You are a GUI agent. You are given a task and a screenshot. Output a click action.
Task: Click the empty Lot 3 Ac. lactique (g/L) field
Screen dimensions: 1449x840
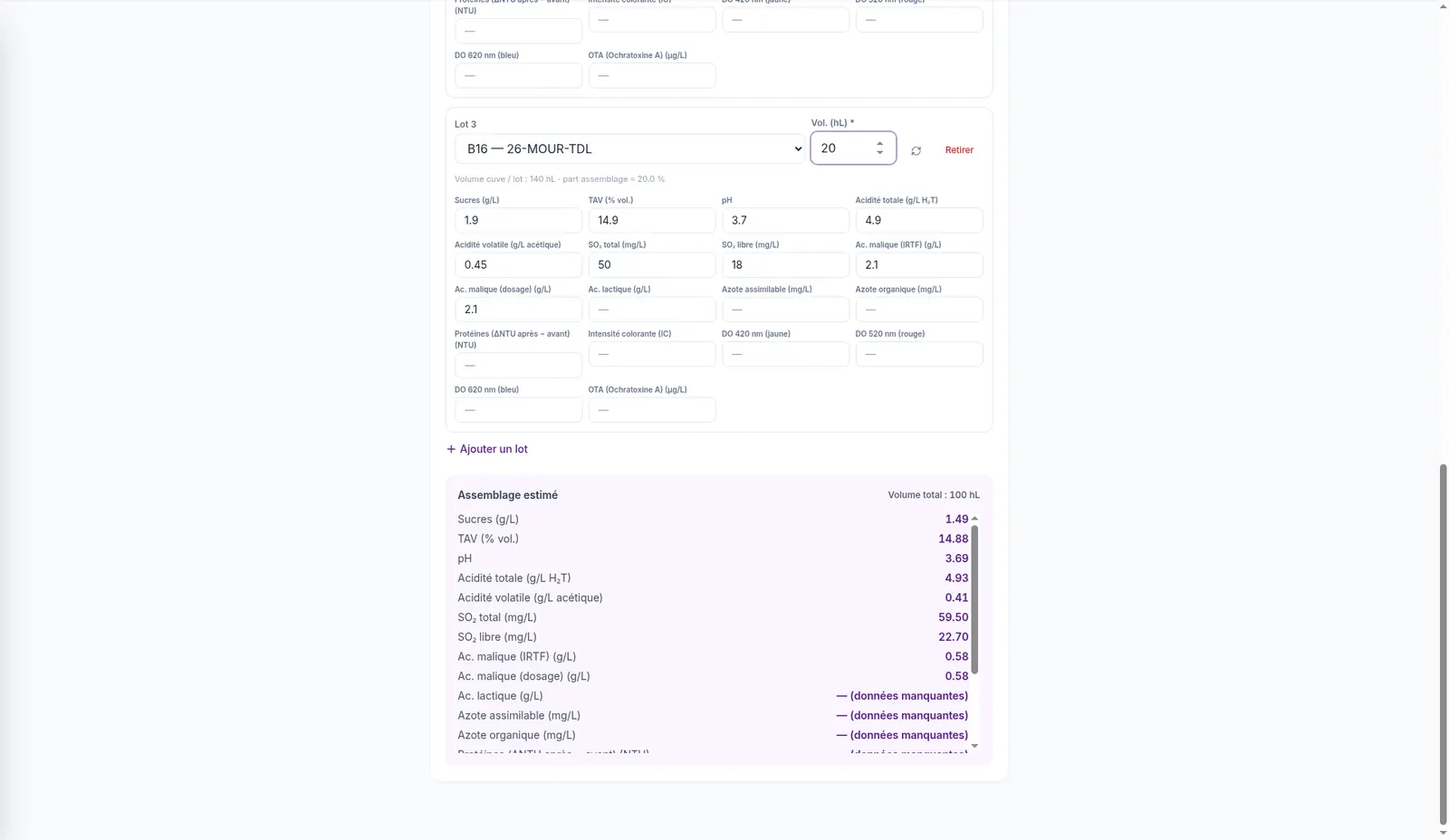[652, 309]
